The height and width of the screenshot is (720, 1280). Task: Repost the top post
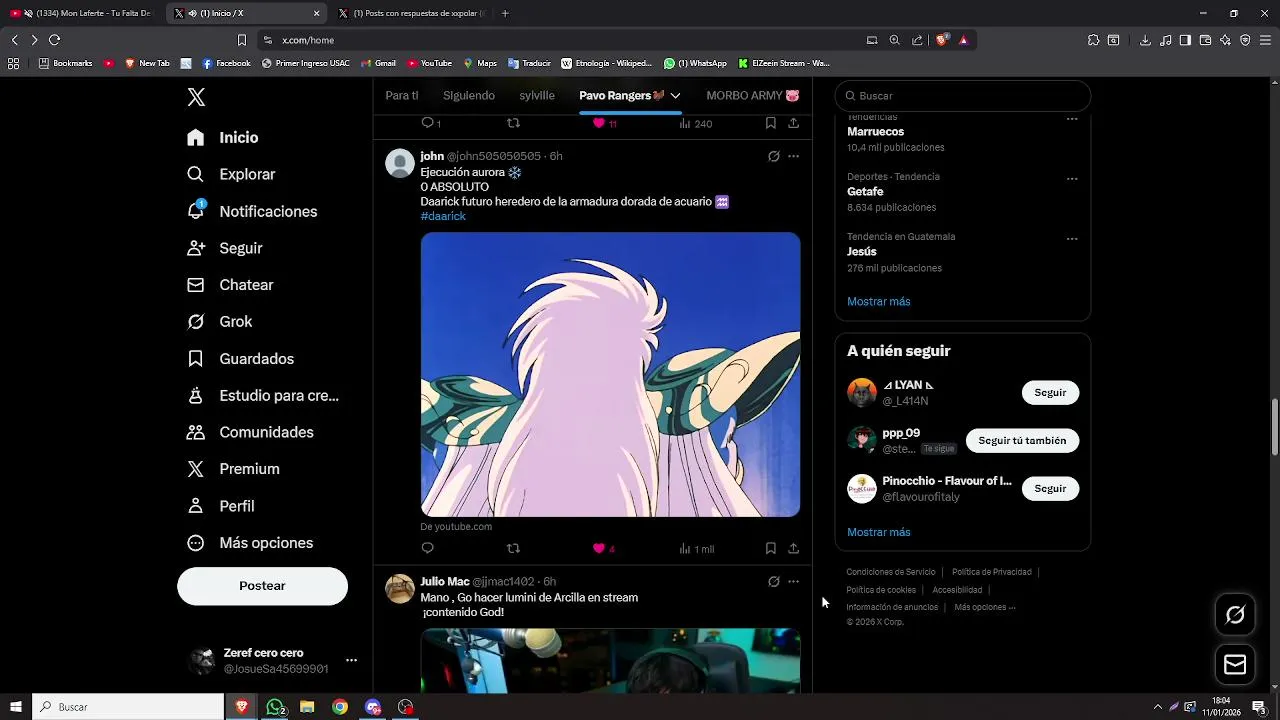513,123
